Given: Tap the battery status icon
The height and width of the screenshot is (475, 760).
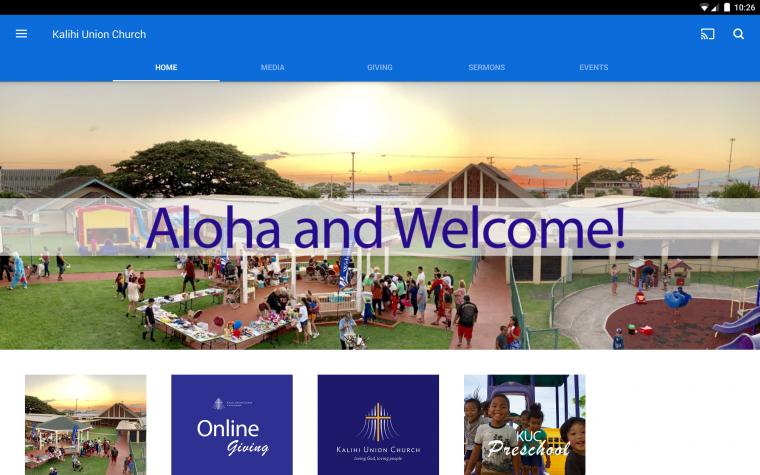Looking at the screenshot, I should (x=727, y=7).
